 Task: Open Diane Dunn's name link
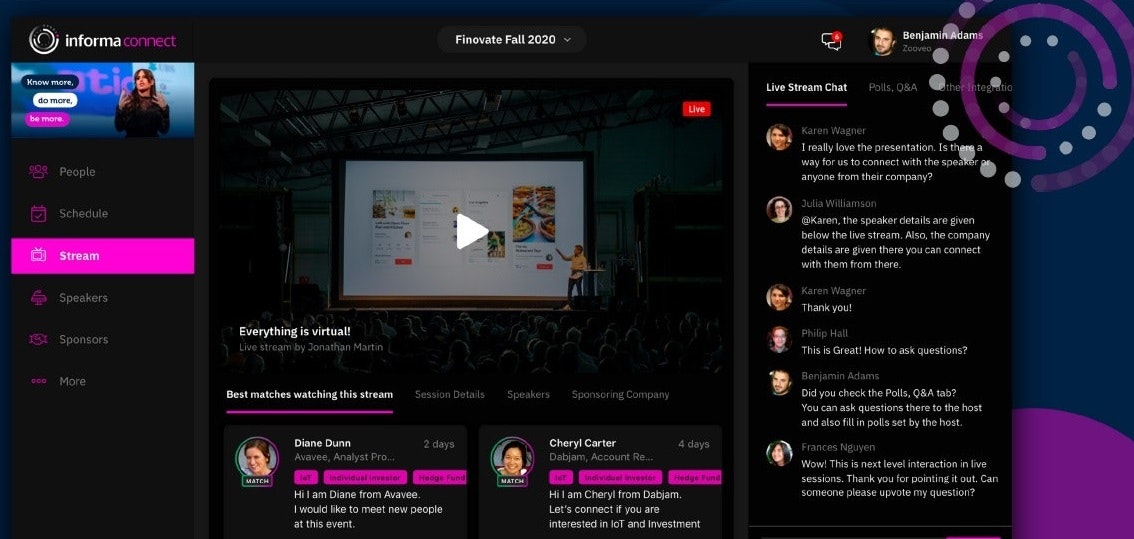coord(323,443)
